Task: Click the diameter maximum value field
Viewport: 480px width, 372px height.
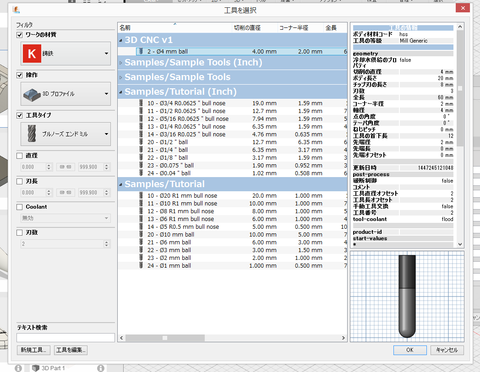Action: tap(94, 167)
